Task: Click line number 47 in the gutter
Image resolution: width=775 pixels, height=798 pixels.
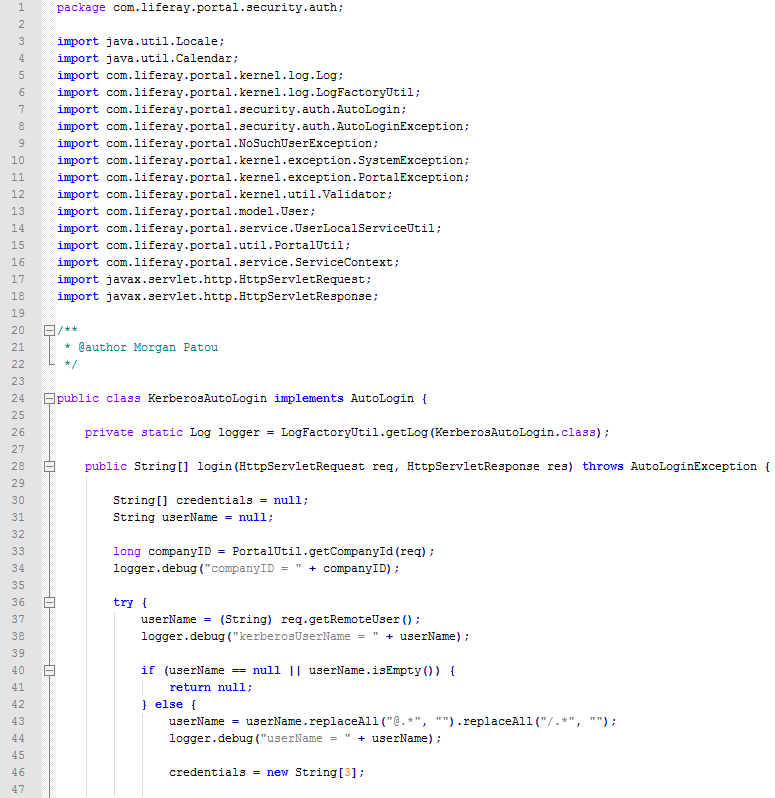Action: tap(18, 789)
